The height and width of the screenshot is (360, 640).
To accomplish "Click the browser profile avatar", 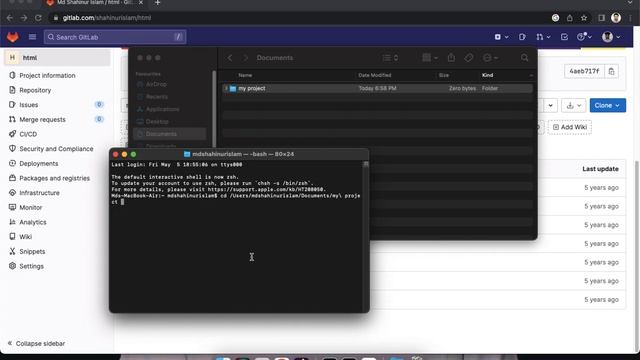I will tap(616, 18).
